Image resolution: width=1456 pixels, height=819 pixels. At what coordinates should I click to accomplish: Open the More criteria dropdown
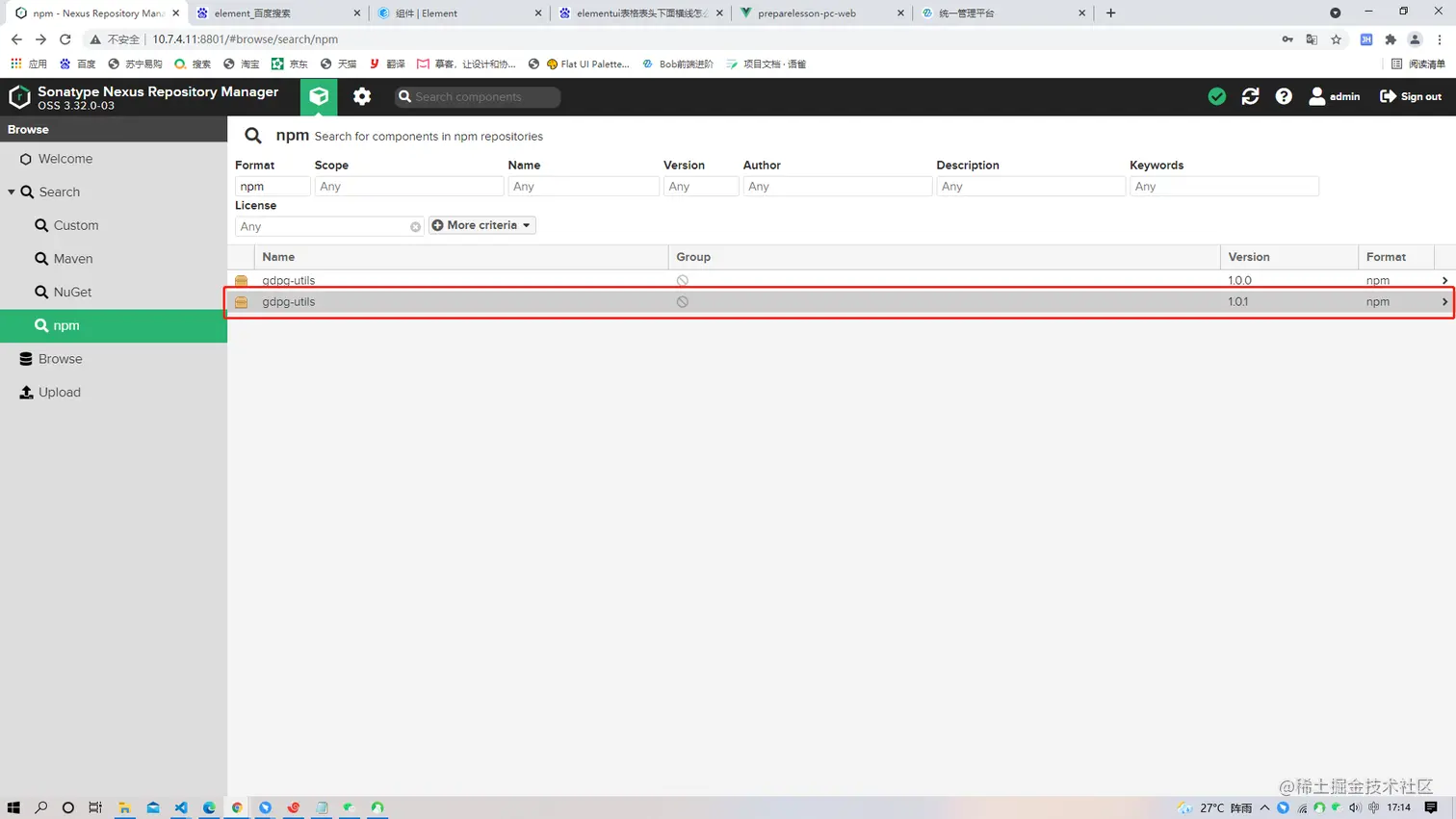pos(481,225)
